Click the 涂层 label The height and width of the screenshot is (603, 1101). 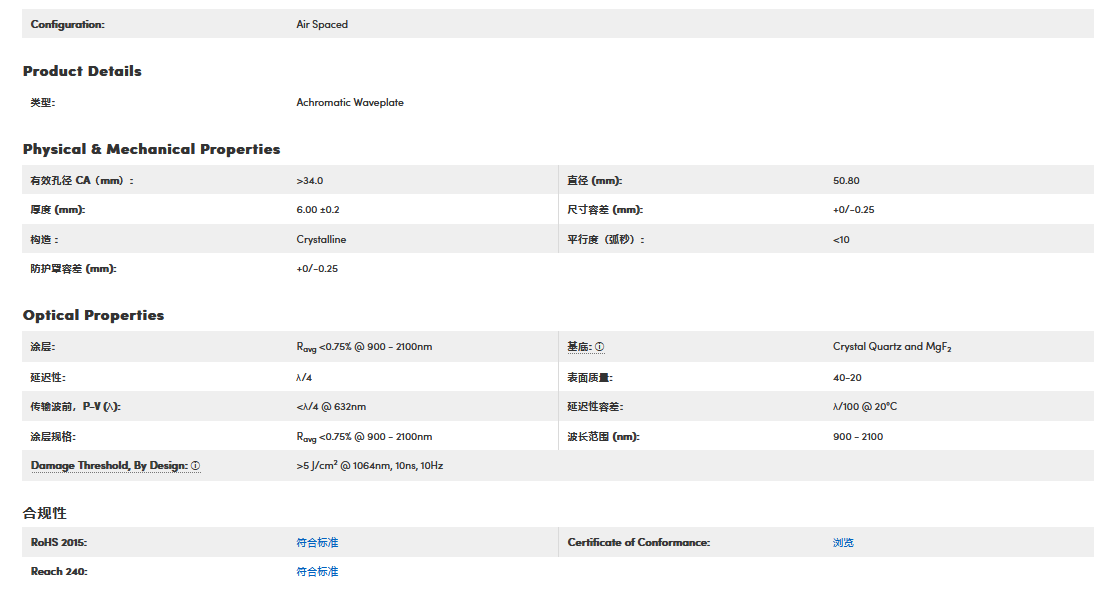point(43,347)
